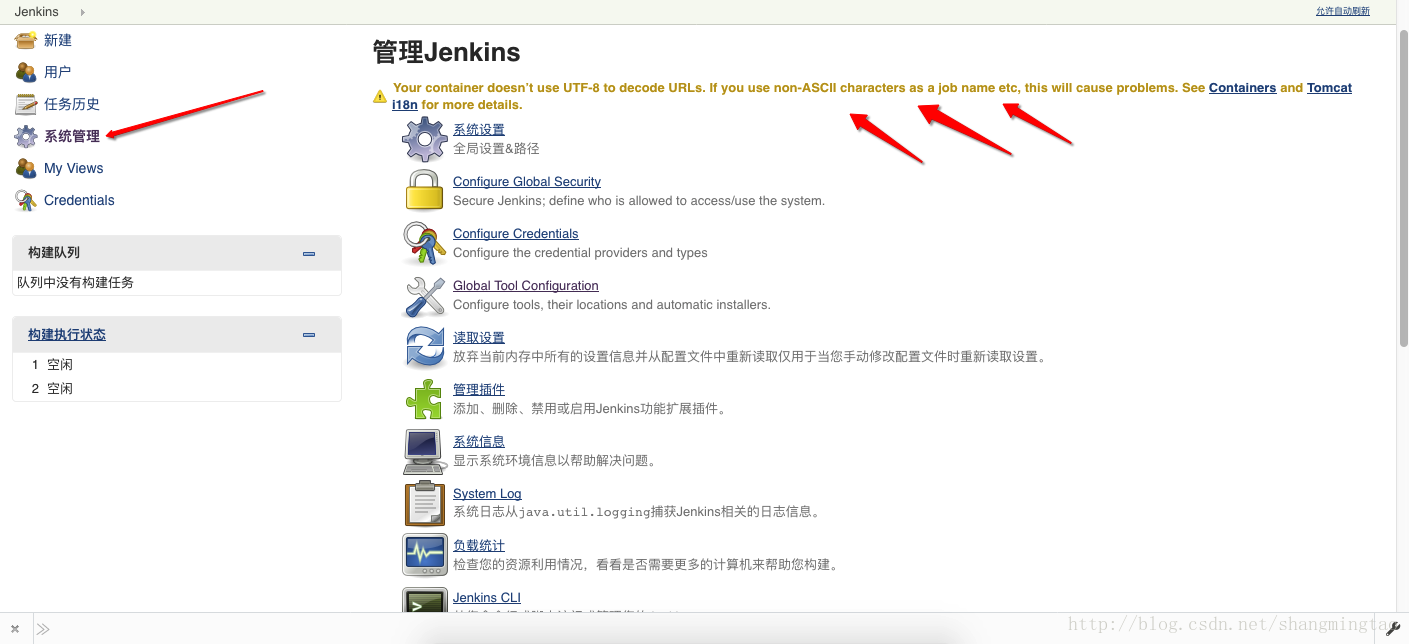The image size is (1409, 644).
Task: Click the X icon in bottom bar
Action: (16, 629)
